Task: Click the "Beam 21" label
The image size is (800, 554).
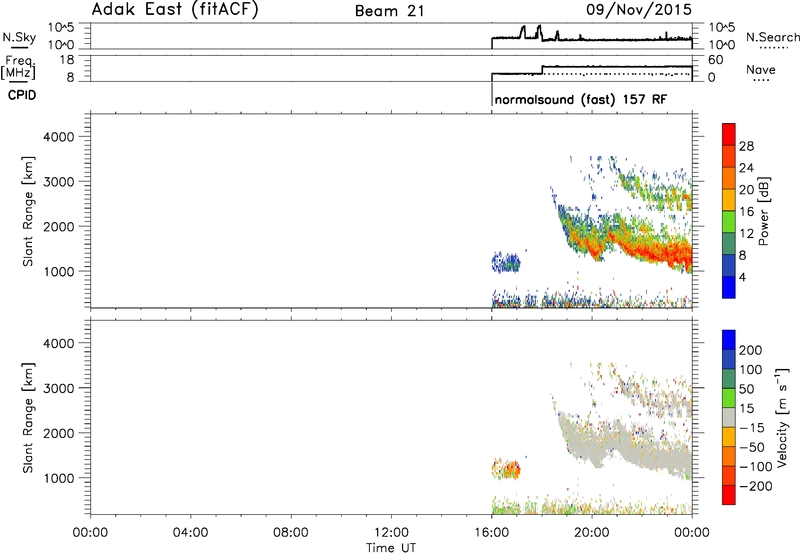Action: tap(390, 11)
